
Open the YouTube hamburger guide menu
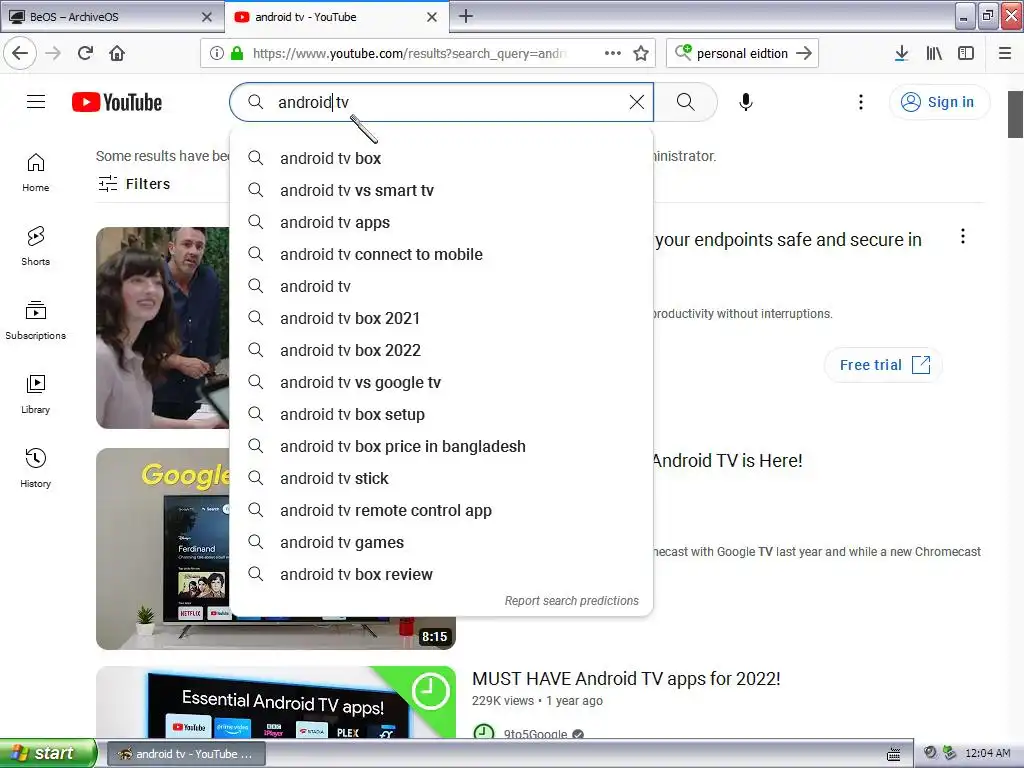coord(36,102)
